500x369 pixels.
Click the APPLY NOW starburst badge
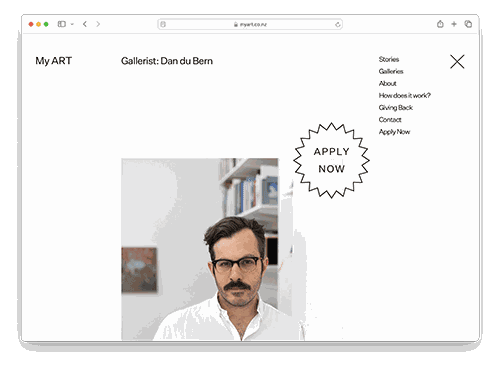click(331, 160)
